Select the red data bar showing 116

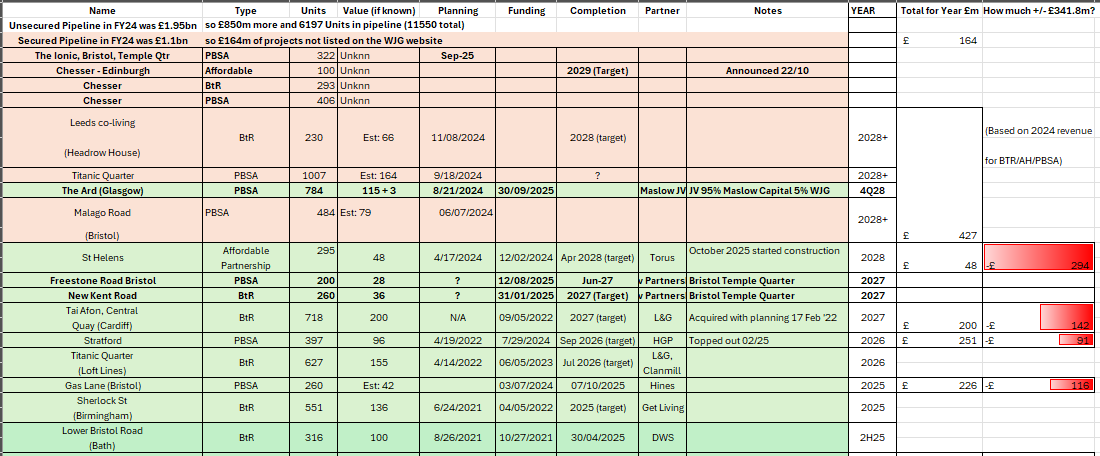pyautogui.click(x=1072, y=385)
